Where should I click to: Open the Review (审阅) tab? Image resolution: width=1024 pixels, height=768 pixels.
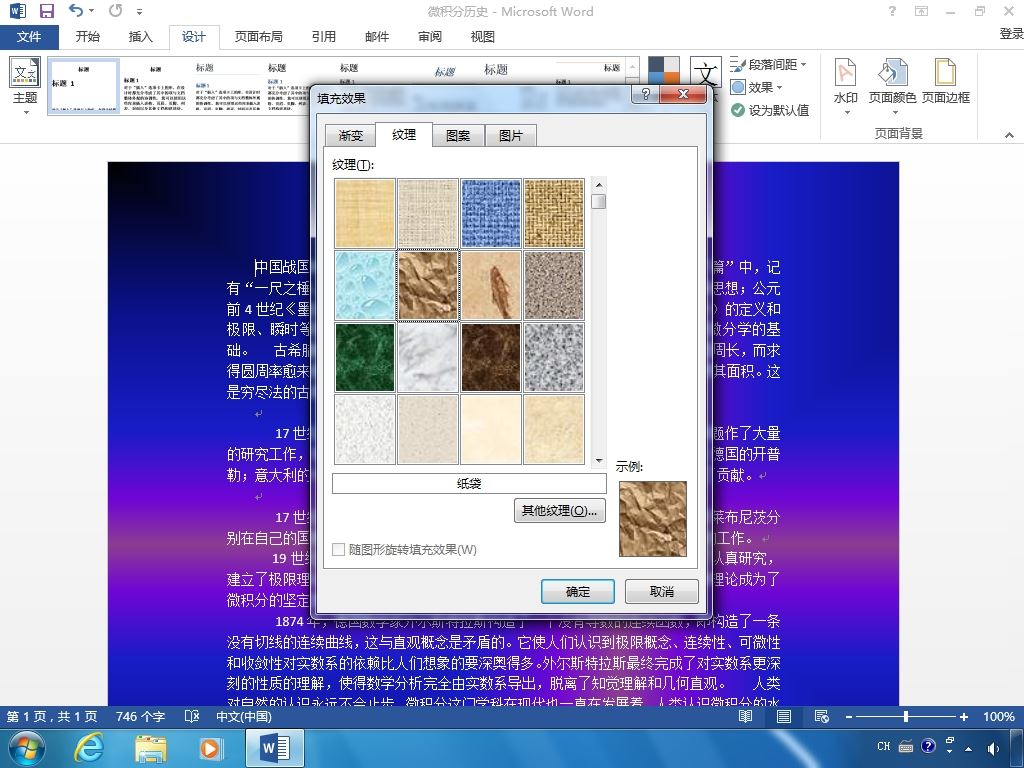point(430,37)
